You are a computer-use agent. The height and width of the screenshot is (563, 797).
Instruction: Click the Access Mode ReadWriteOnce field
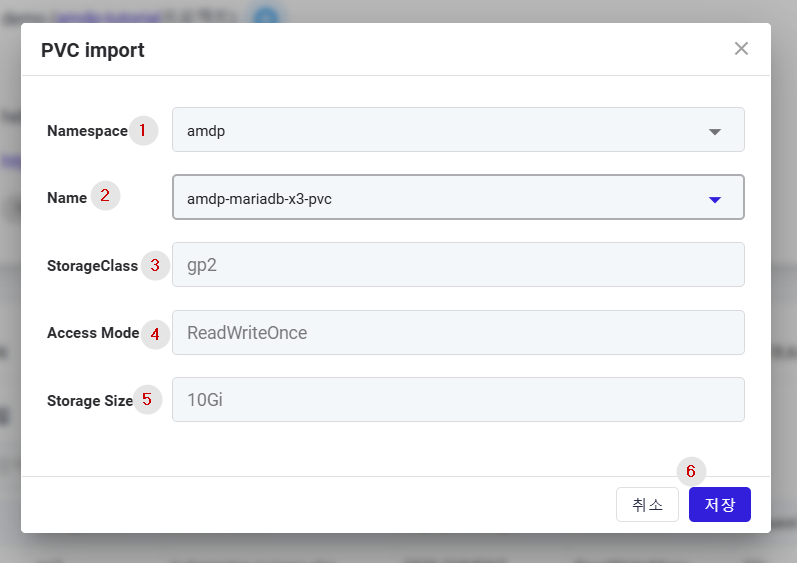coord(458,332)
